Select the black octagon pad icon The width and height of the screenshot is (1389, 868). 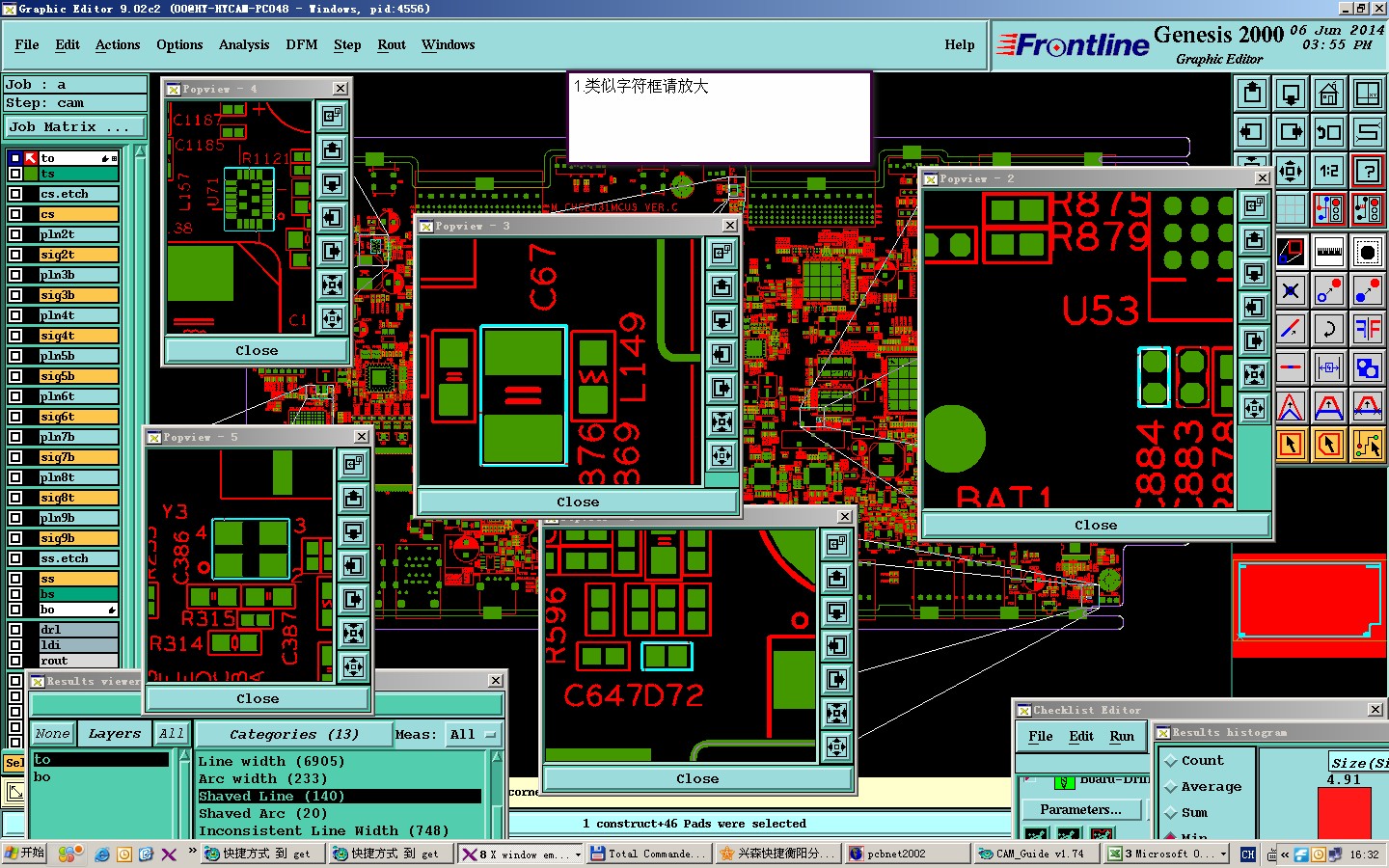click(x=1368, y=253)
